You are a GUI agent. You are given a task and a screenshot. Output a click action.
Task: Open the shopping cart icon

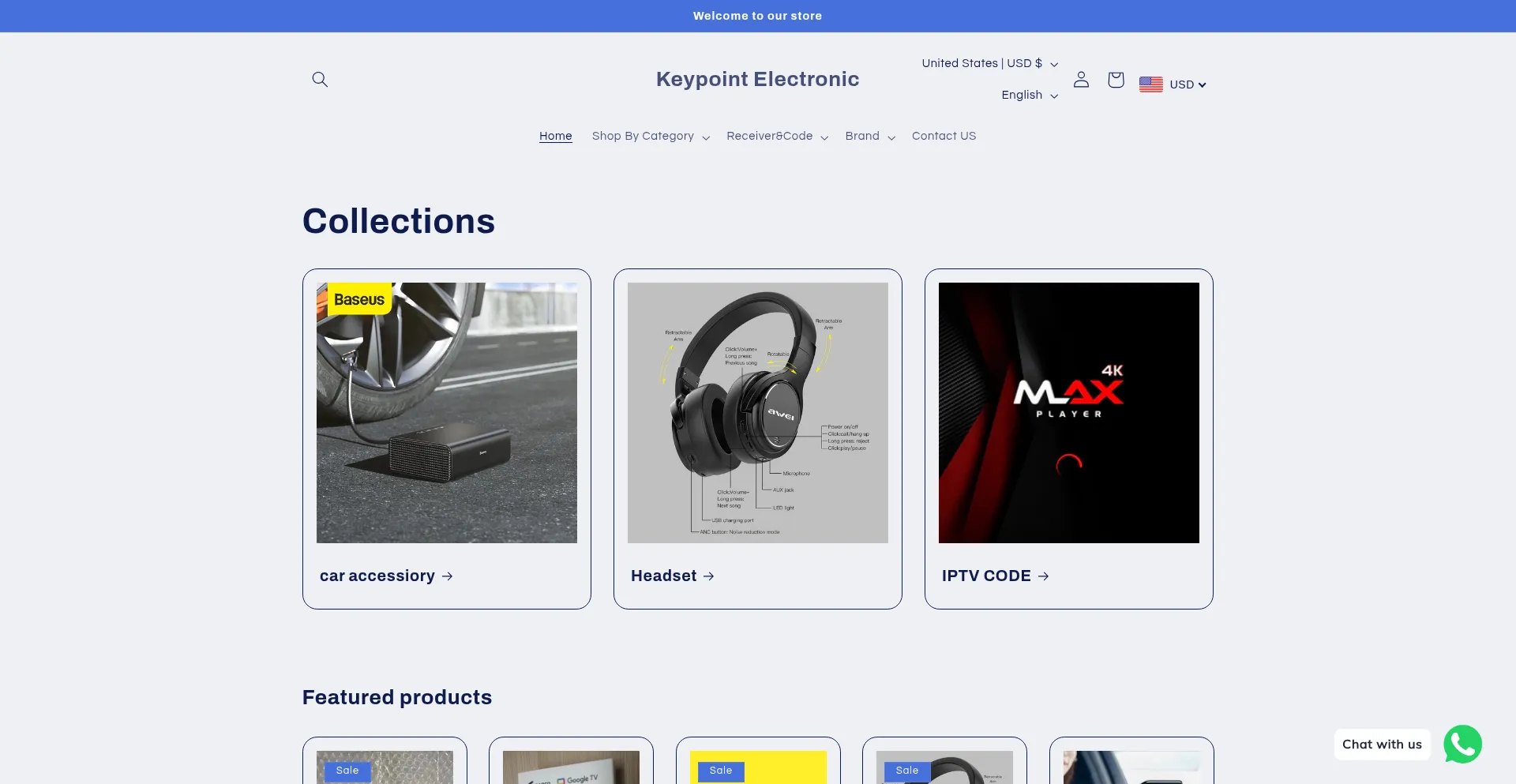click(x=1116, y=79)
